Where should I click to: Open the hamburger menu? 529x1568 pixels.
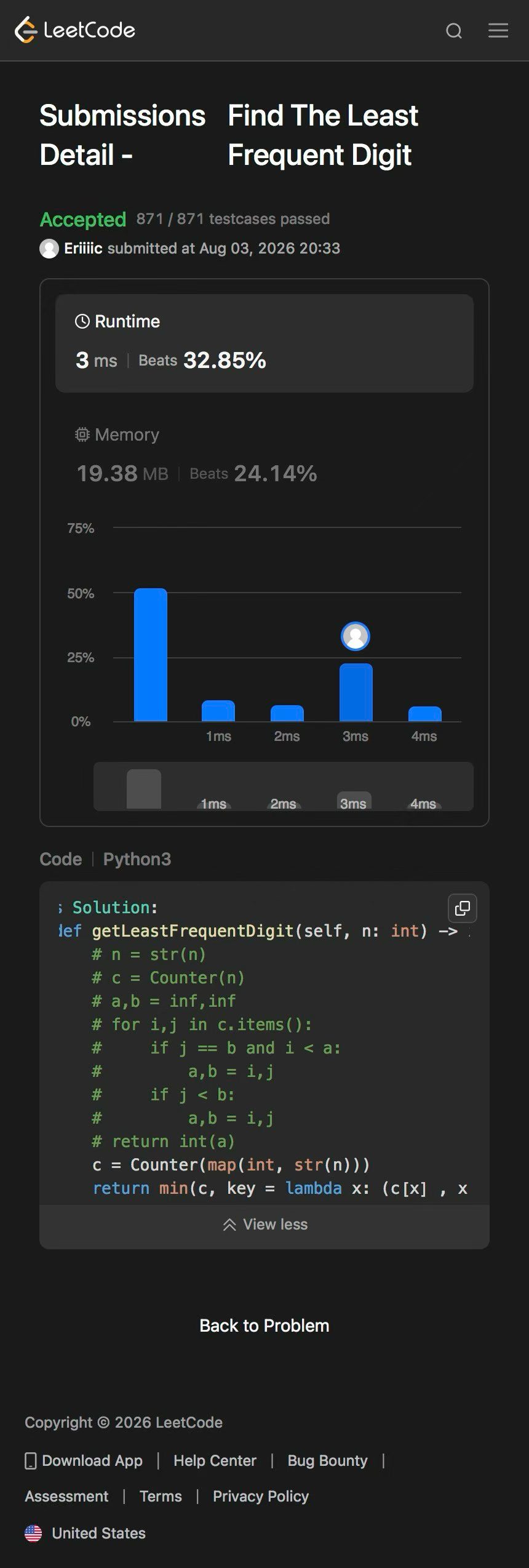tap(498, 30)
